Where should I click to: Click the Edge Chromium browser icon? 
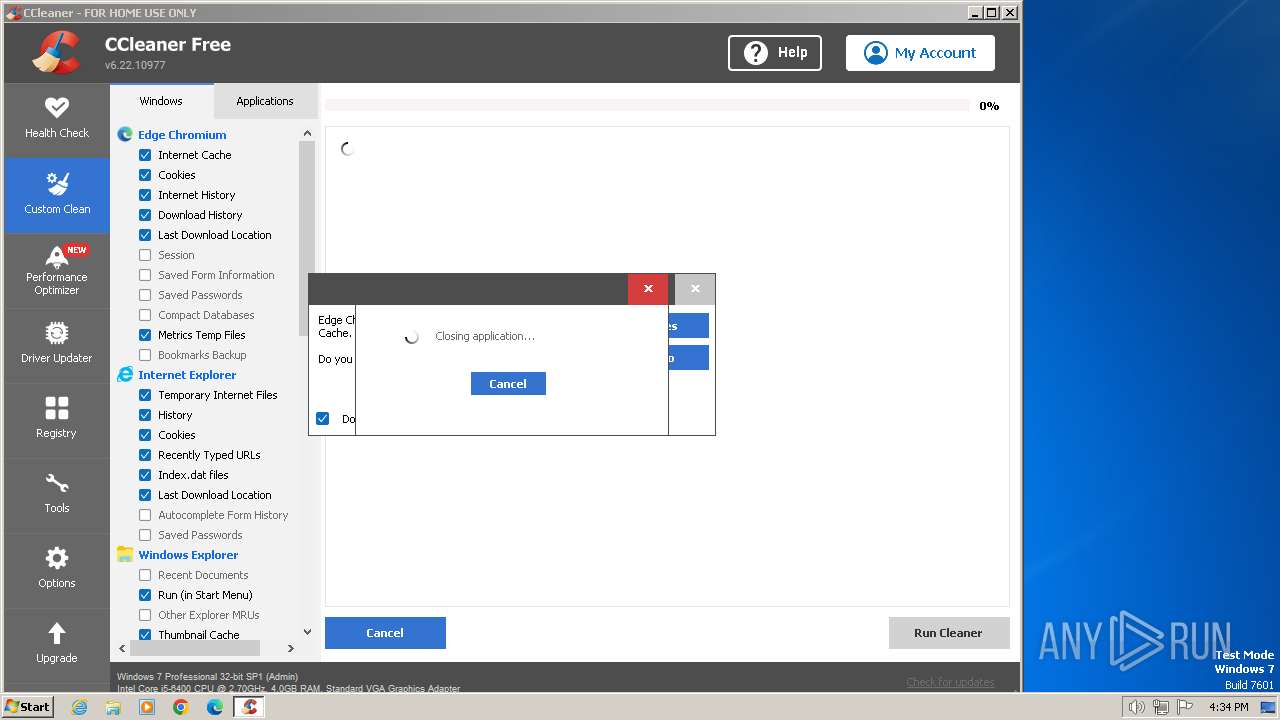coord(125,134)
